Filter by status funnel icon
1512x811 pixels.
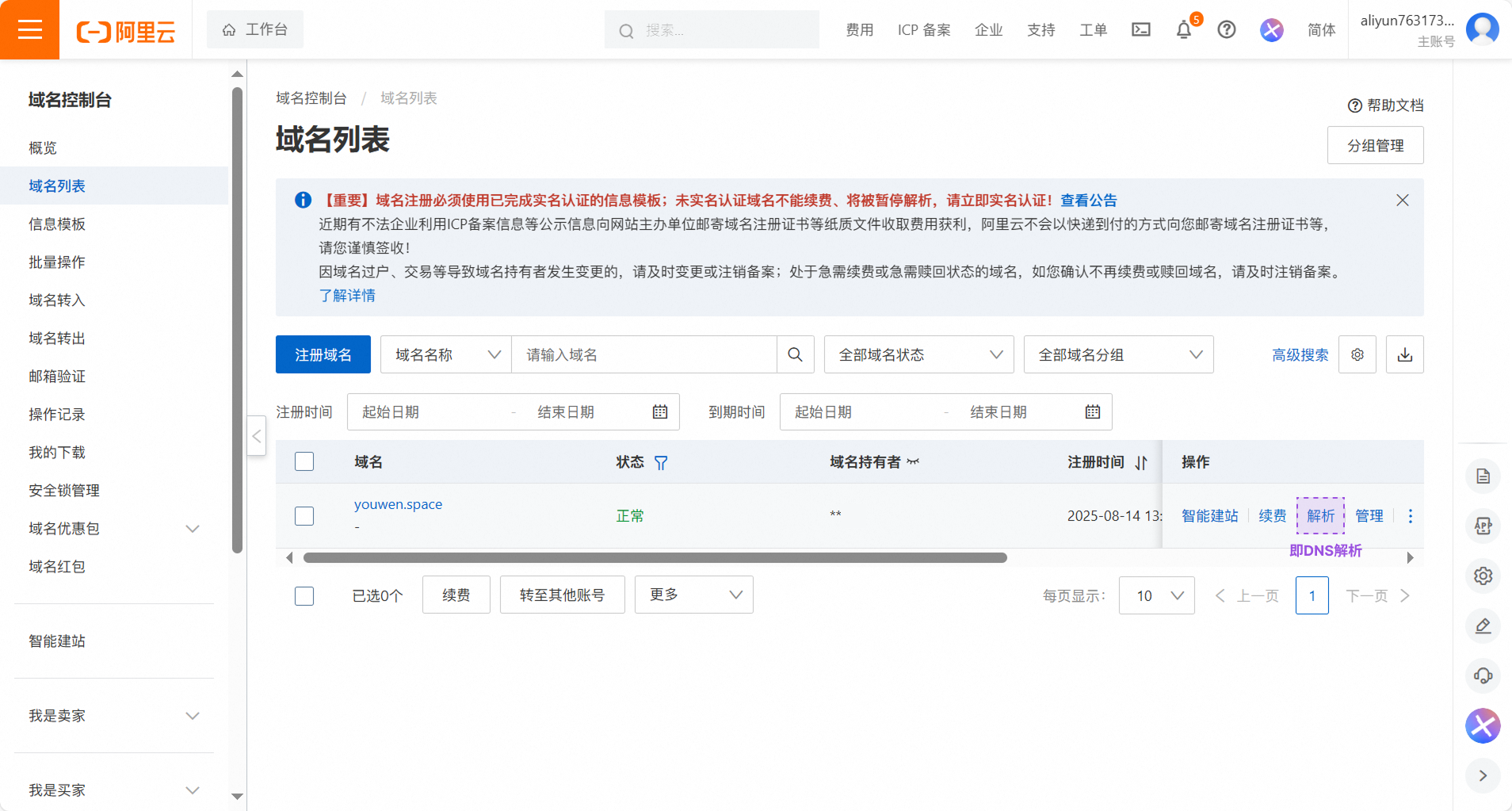click(661, 463)
